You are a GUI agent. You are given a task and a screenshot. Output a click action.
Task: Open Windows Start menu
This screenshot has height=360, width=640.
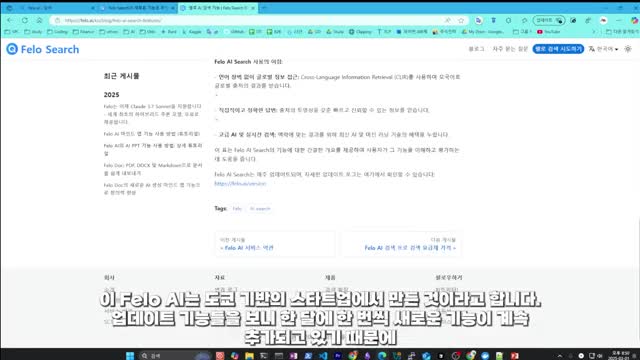click(130, 356)
